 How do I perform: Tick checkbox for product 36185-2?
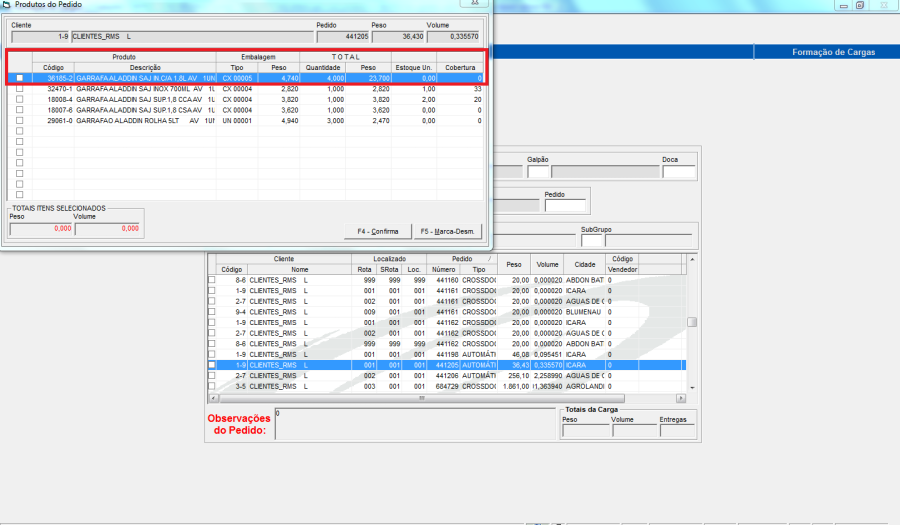(20, 78)
